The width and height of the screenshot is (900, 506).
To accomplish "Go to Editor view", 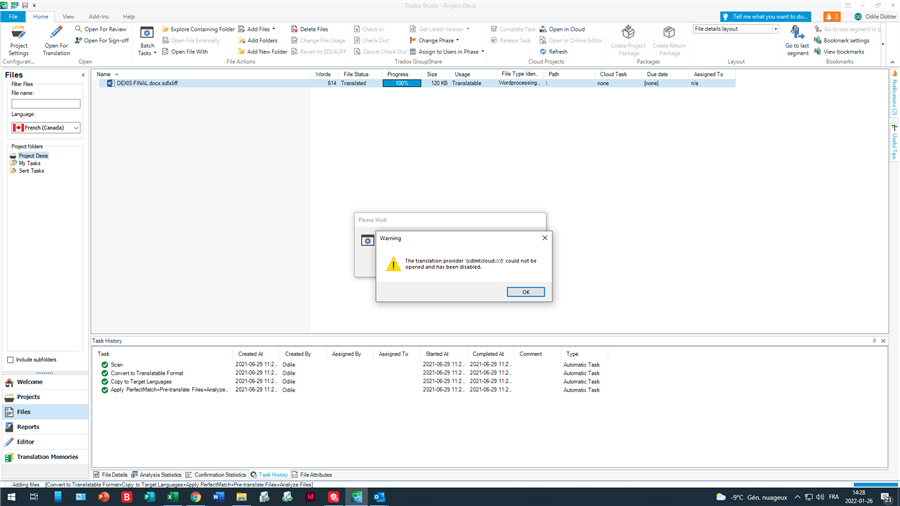I will coord(45,442).
